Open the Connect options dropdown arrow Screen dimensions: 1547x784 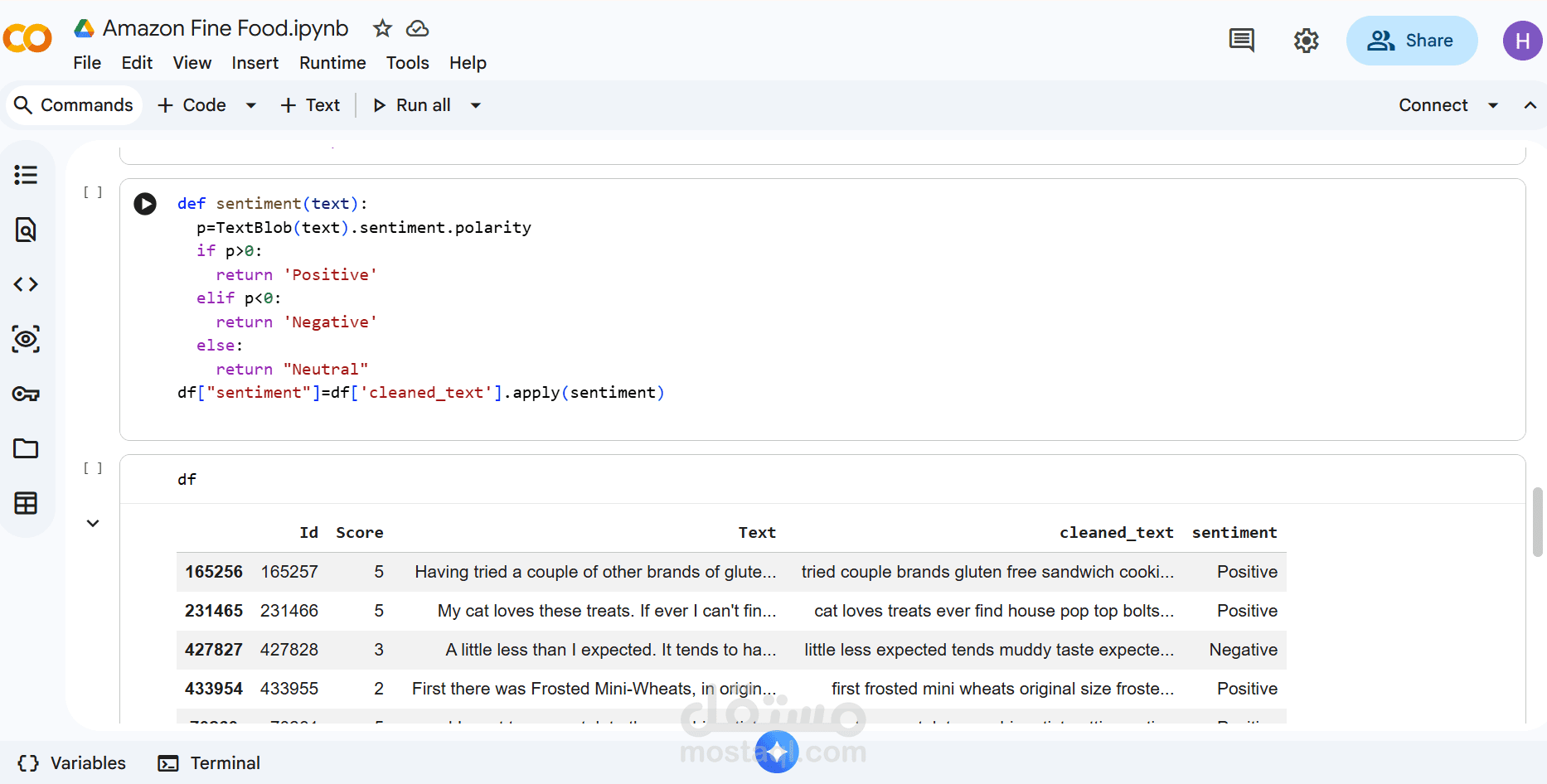[1493, 105]
